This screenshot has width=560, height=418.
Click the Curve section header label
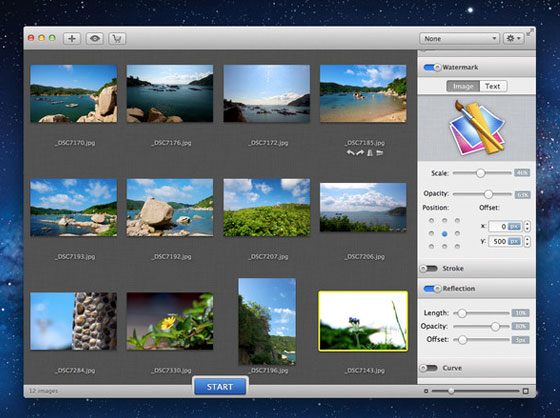tap(452, 368)
